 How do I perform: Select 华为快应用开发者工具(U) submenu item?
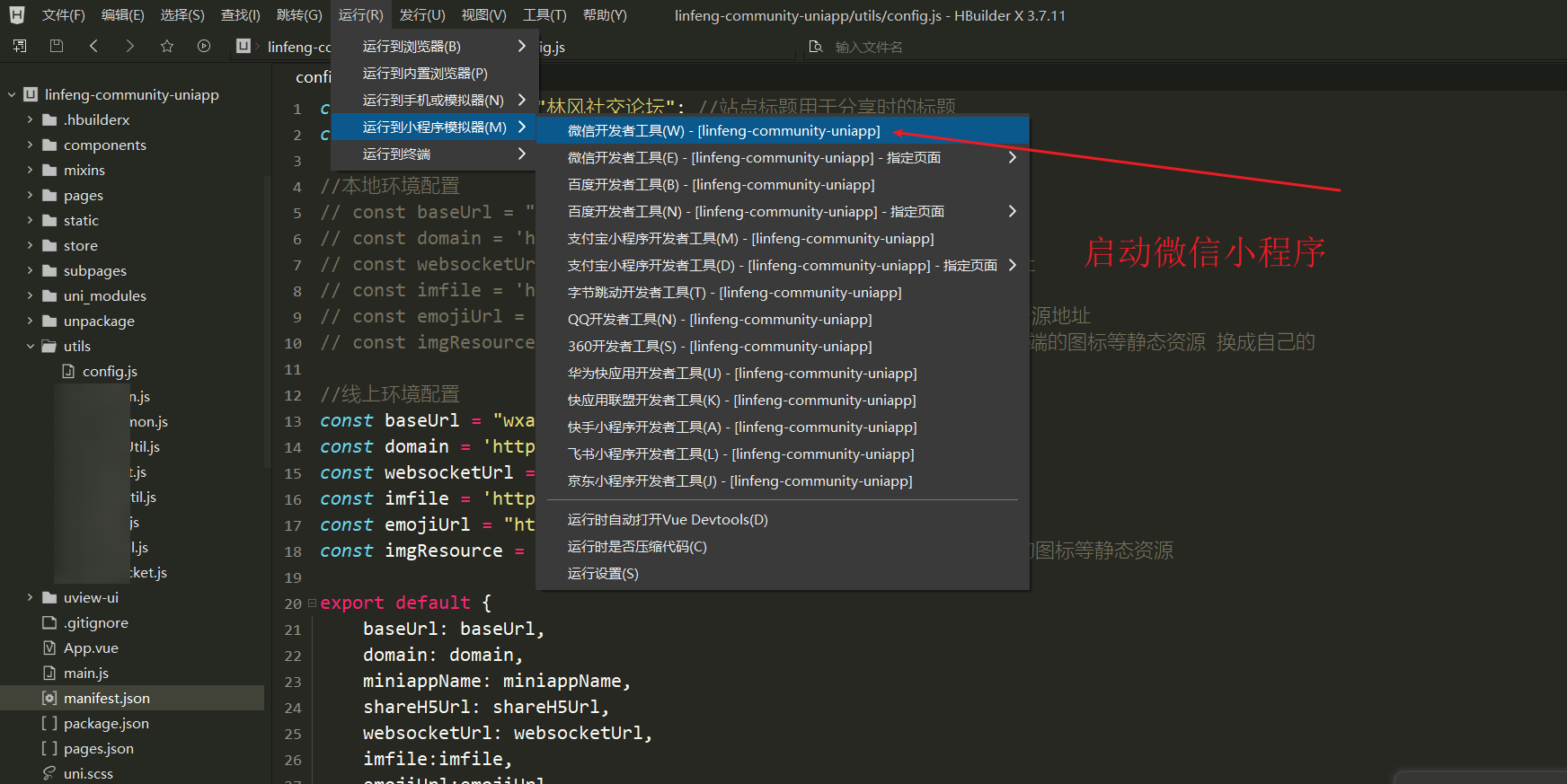(783, 373)
